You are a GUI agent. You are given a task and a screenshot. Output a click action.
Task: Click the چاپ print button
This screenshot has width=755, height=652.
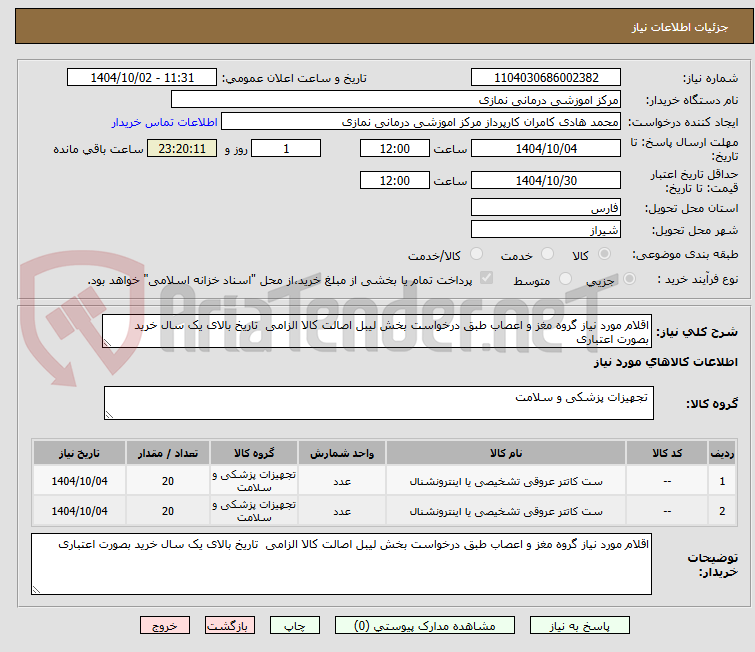[295, 626]
